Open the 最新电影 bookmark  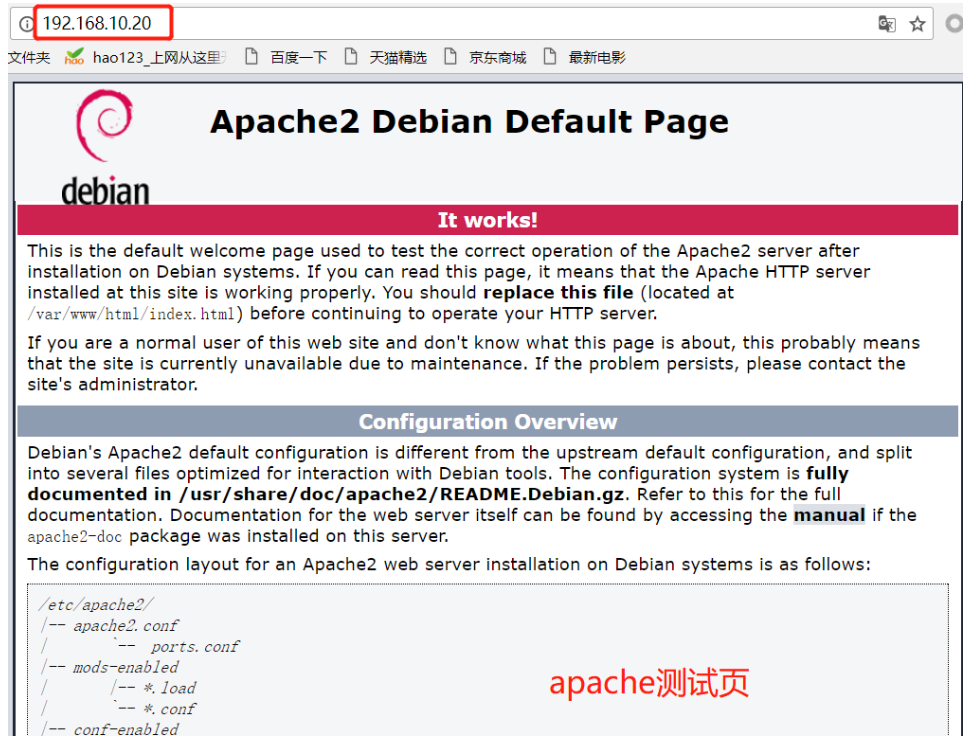597,58
